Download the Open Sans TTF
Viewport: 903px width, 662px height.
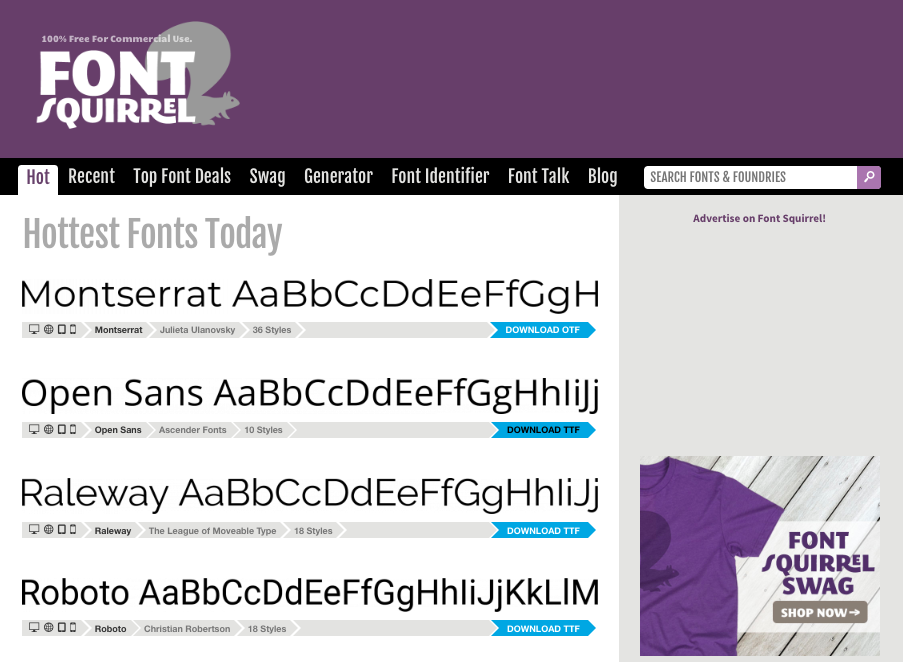(x=543, y=430)
